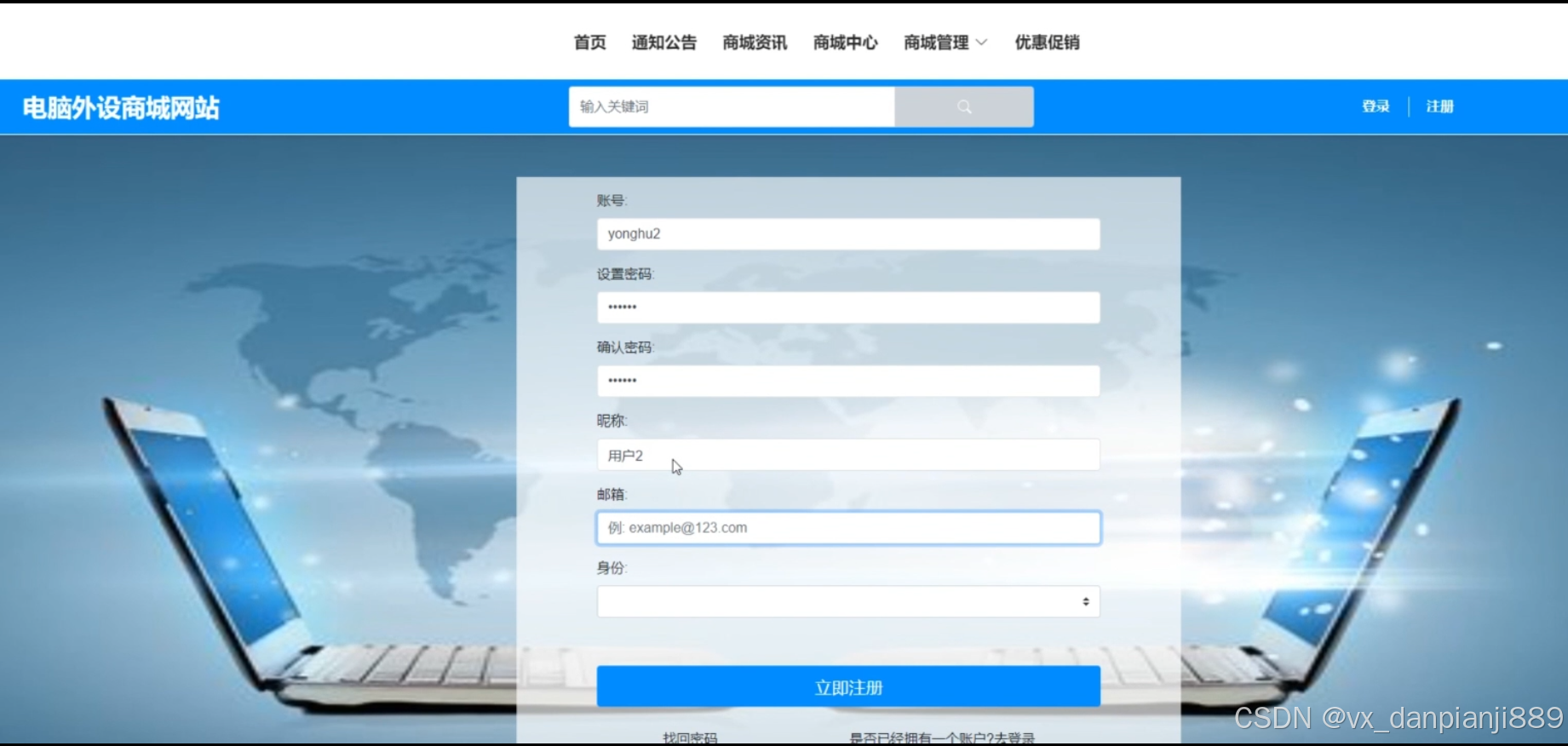Click the 注册 link in header
Screen dimensions: 1568x746
coord(1439,106)
